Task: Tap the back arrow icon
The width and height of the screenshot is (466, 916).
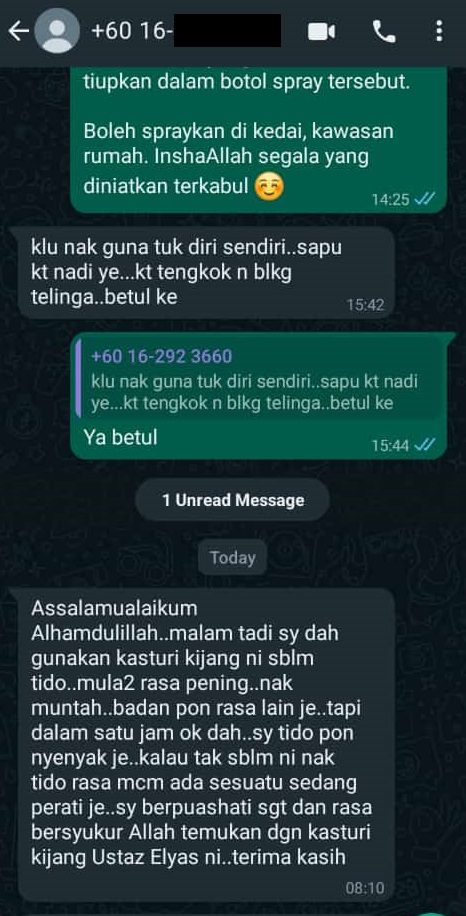Action: (19, 32)
